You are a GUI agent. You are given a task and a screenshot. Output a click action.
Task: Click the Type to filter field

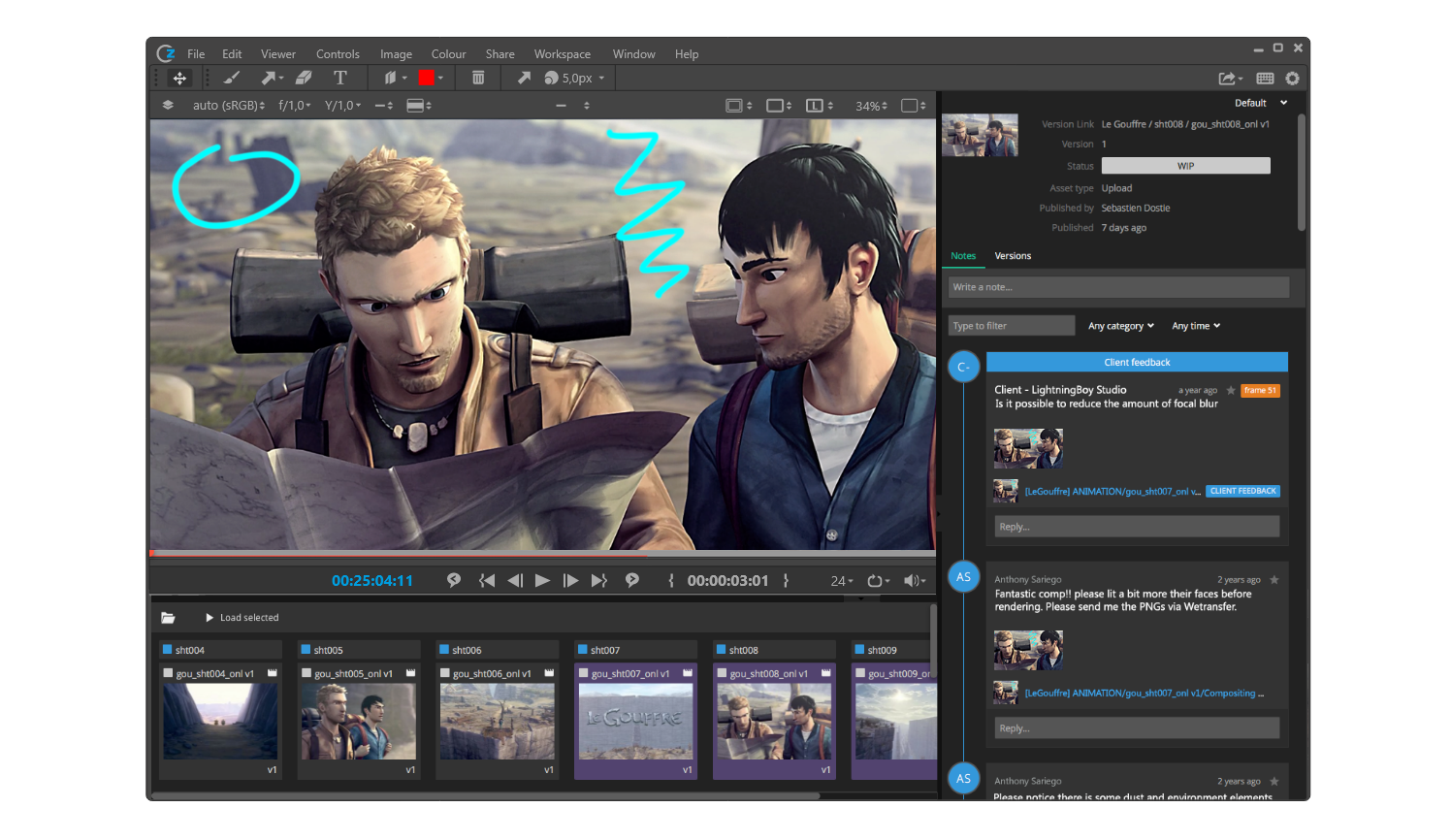tap(1011, 326)
